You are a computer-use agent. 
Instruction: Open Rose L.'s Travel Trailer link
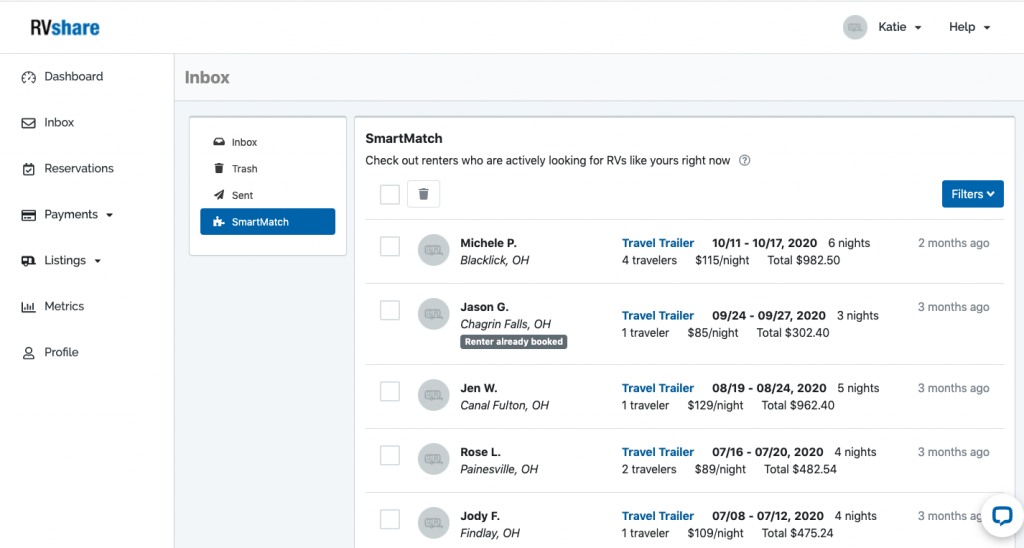[658, 452]
